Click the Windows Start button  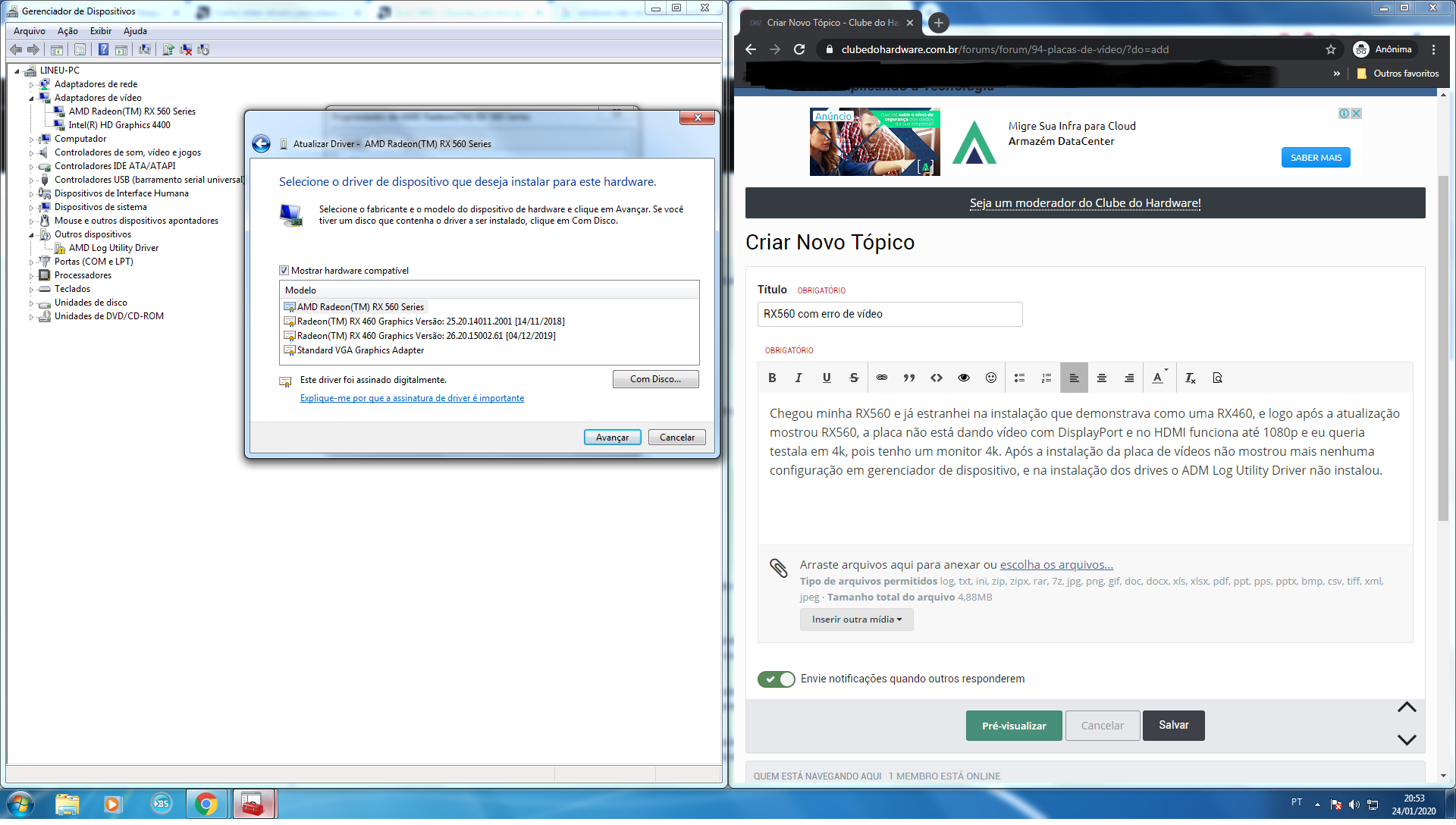[x=20, y=804]
